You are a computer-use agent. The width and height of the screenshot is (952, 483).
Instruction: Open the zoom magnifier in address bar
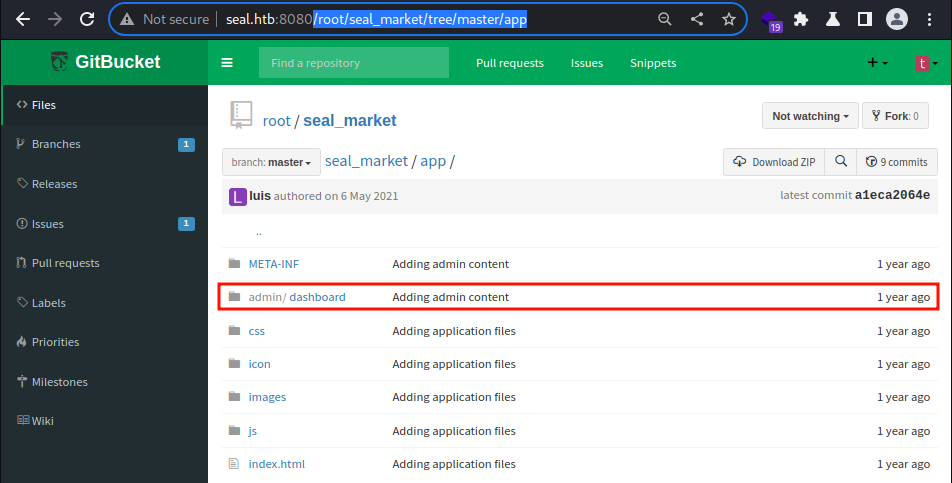pyautogui.click(x=665, y=19)
